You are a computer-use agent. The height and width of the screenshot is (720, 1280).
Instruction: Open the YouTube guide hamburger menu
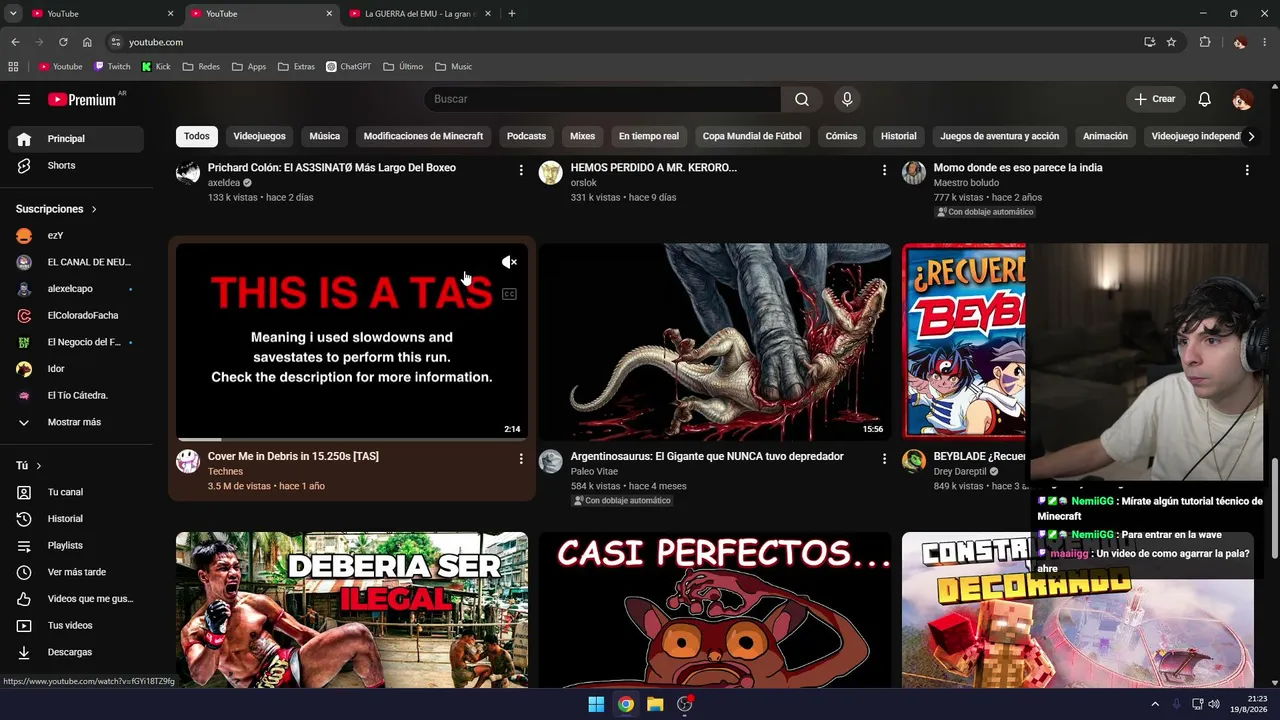coord(24,99)
